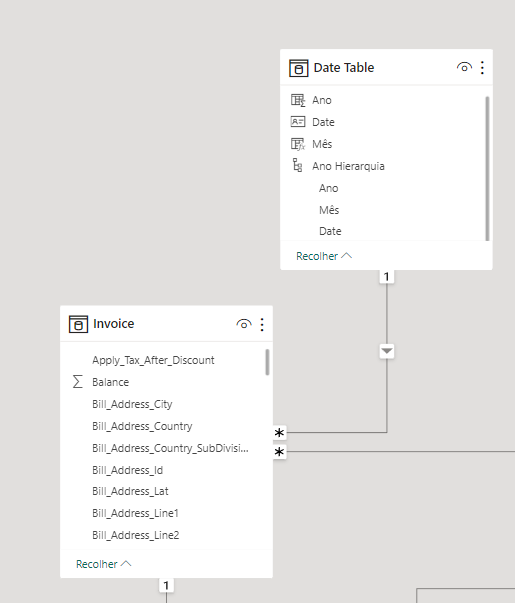Select Bill_Address_City field

coord(132,404)
